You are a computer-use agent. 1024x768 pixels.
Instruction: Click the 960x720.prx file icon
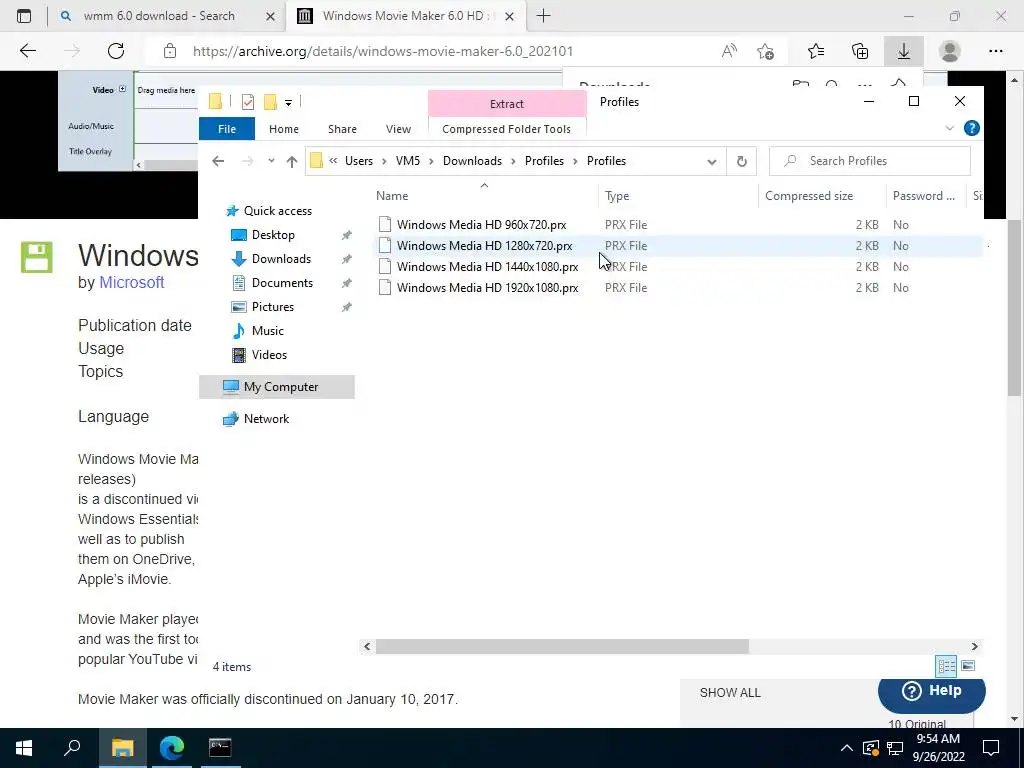point(385,225)
